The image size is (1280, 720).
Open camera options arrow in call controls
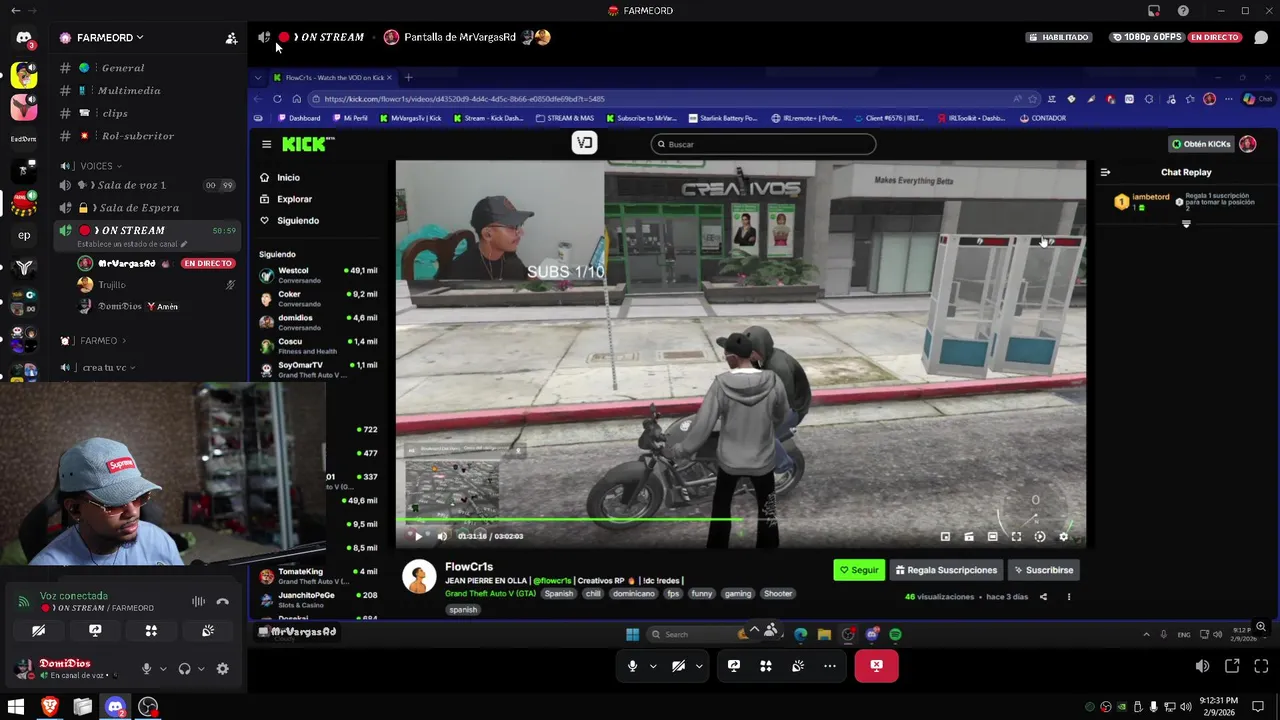click(x=699, y=666)
